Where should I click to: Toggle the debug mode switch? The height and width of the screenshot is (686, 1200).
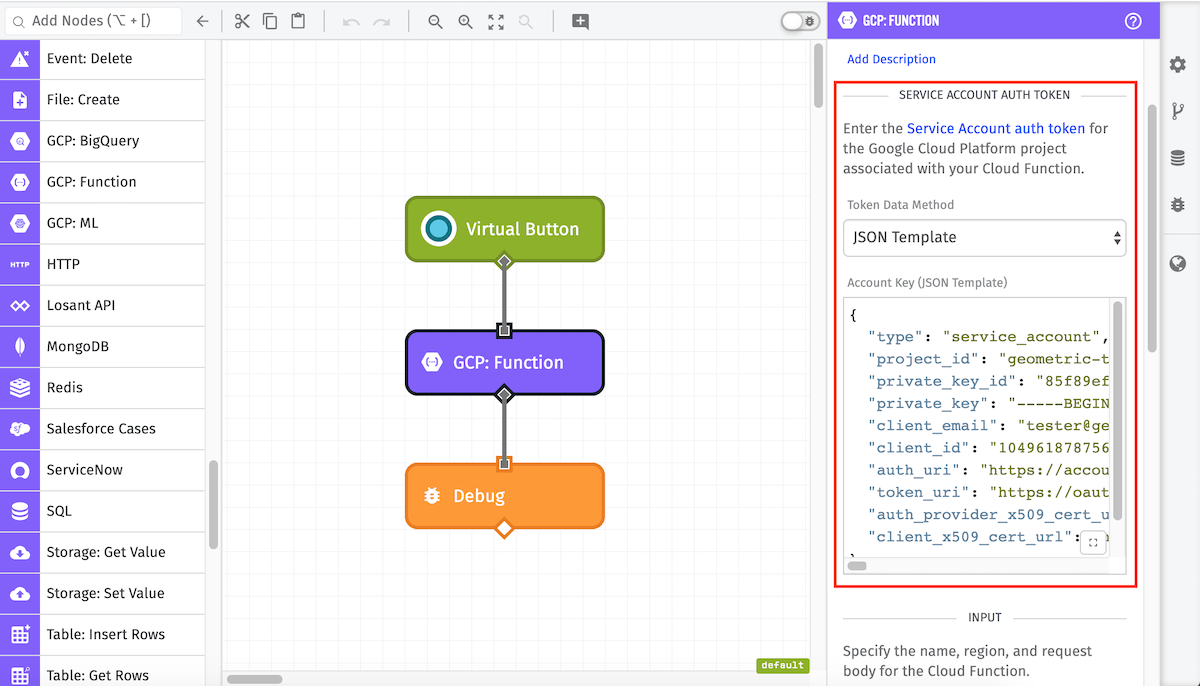pos(799,21)
